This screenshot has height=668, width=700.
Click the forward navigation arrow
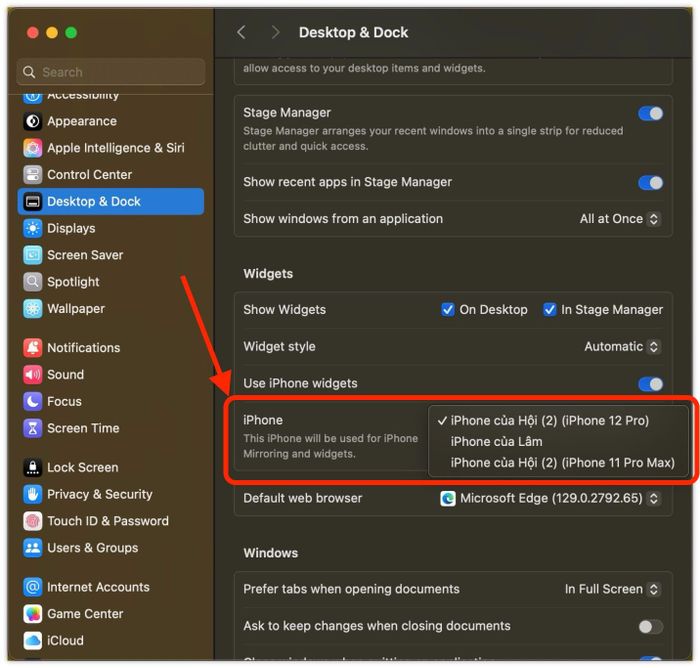click(x=276, y=33)
